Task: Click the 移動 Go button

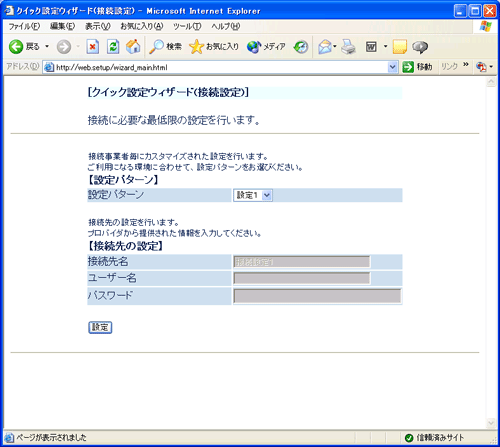Action: click(417, 67)
